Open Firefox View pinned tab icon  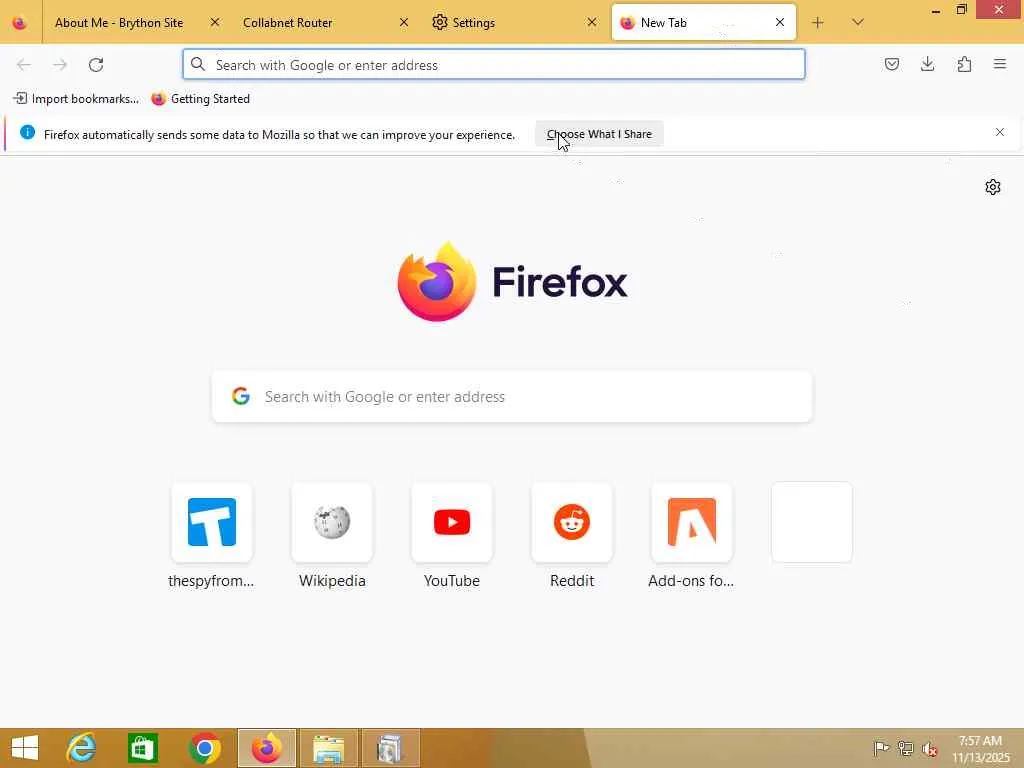click(20, 23)
